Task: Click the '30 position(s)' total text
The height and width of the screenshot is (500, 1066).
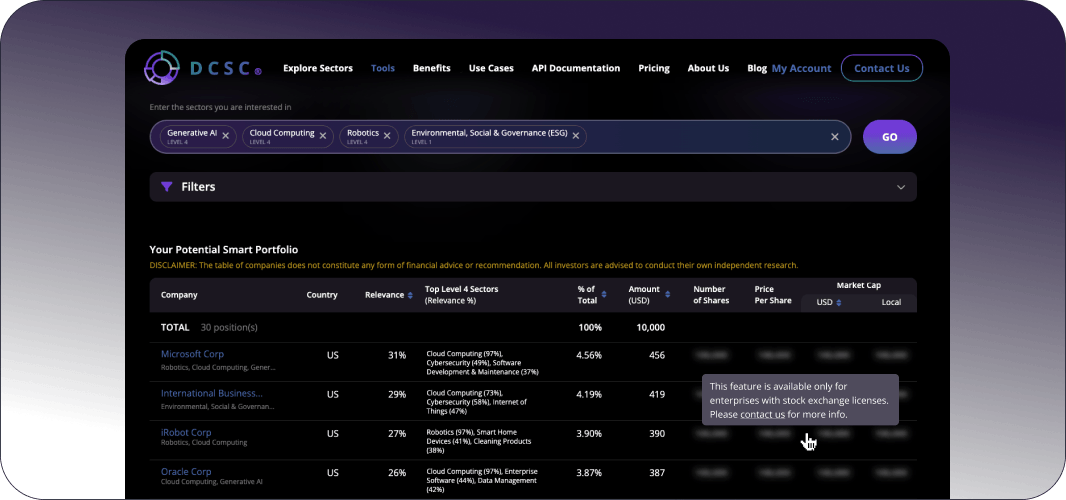Action: pos(229,327)
